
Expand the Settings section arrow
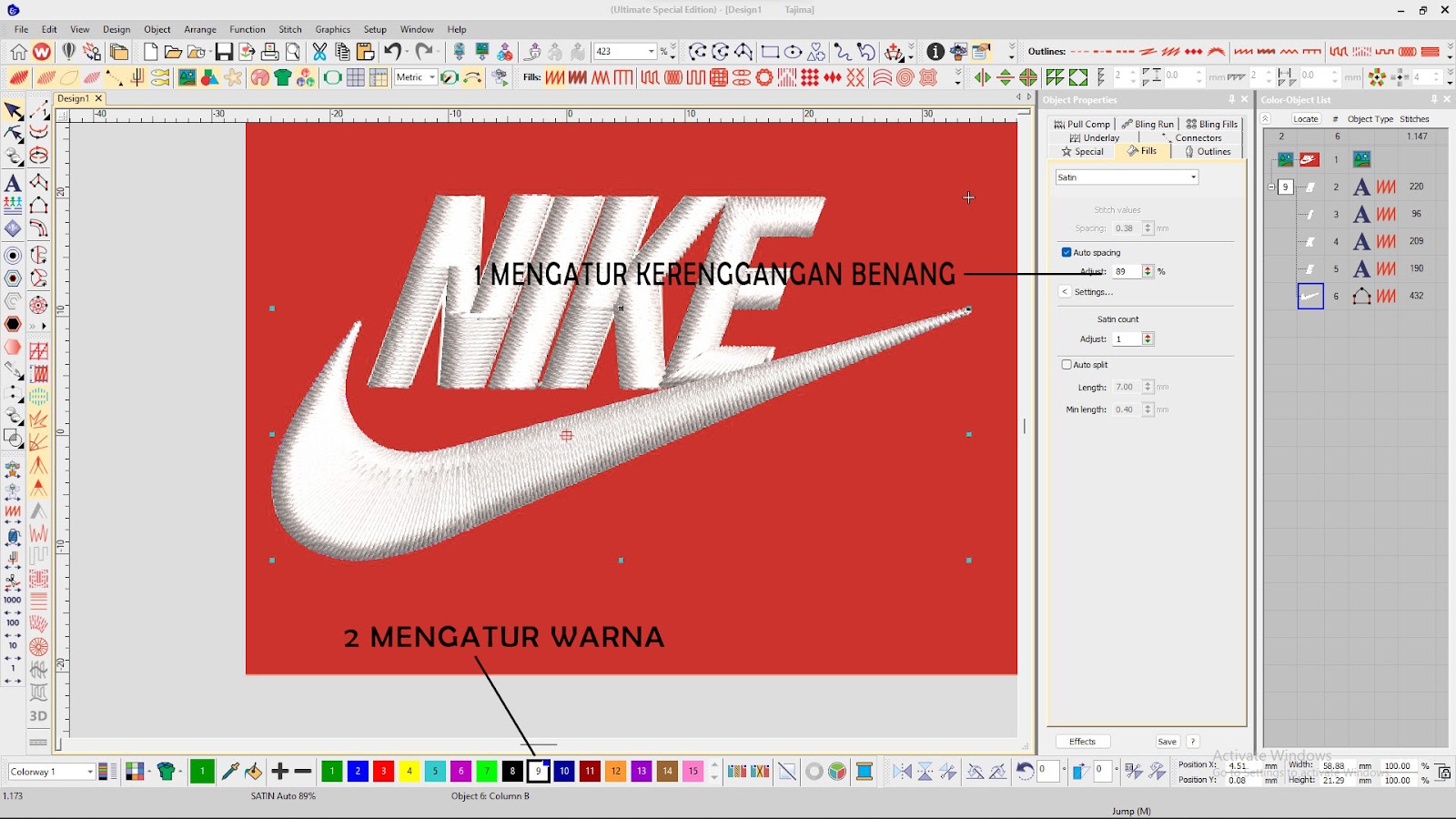[x=1065, y=291]
